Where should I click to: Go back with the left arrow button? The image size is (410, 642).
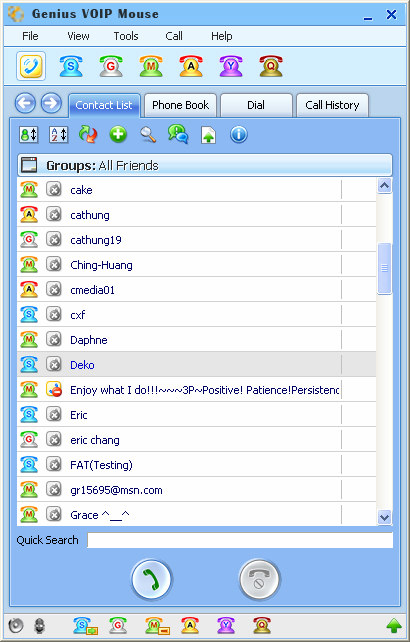pos(25,103)
